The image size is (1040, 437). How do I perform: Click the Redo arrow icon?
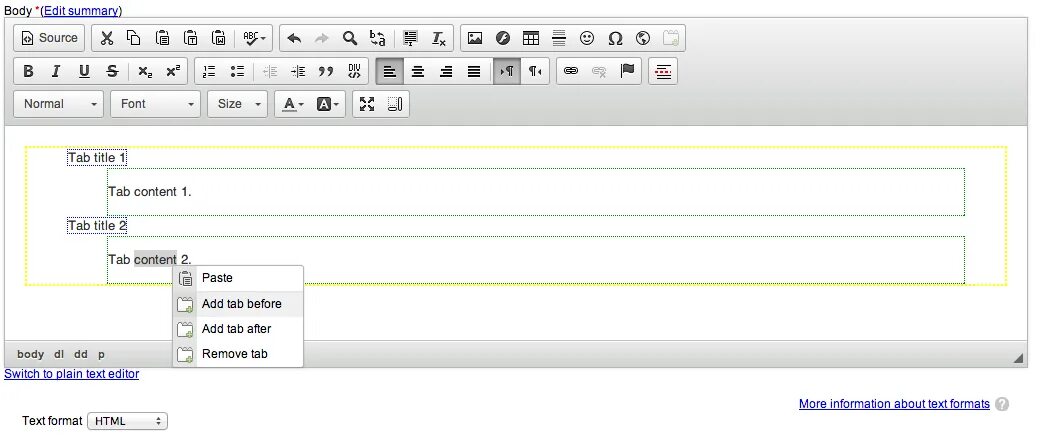click(x=322, y=38)
